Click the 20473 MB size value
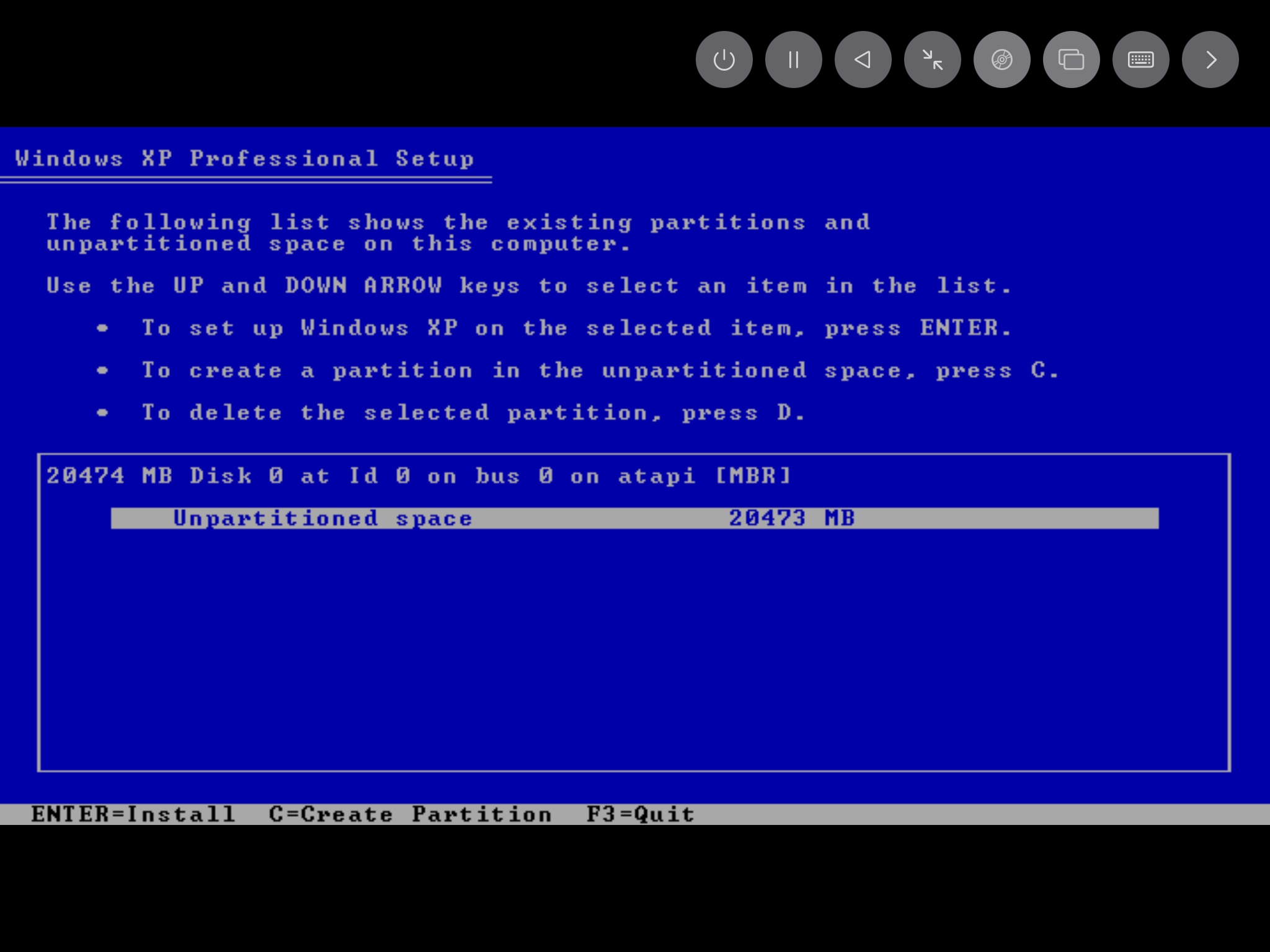The image size is (1270, 952). pyautogui.click(x=792, y=518)
